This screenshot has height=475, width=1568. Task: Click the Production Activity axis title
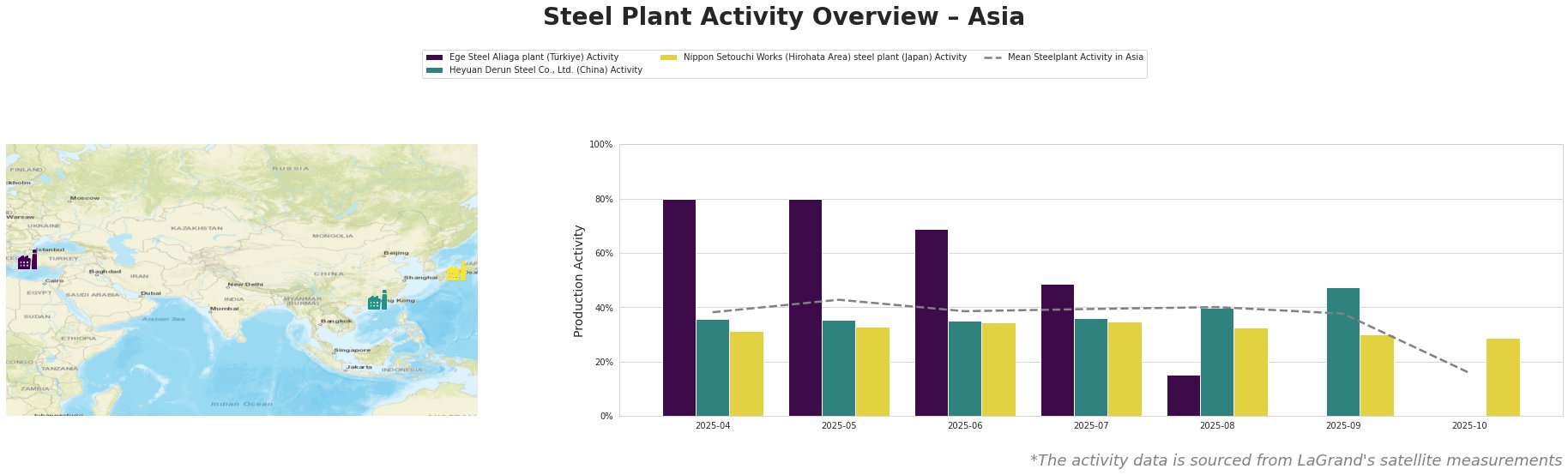[579, 280]
